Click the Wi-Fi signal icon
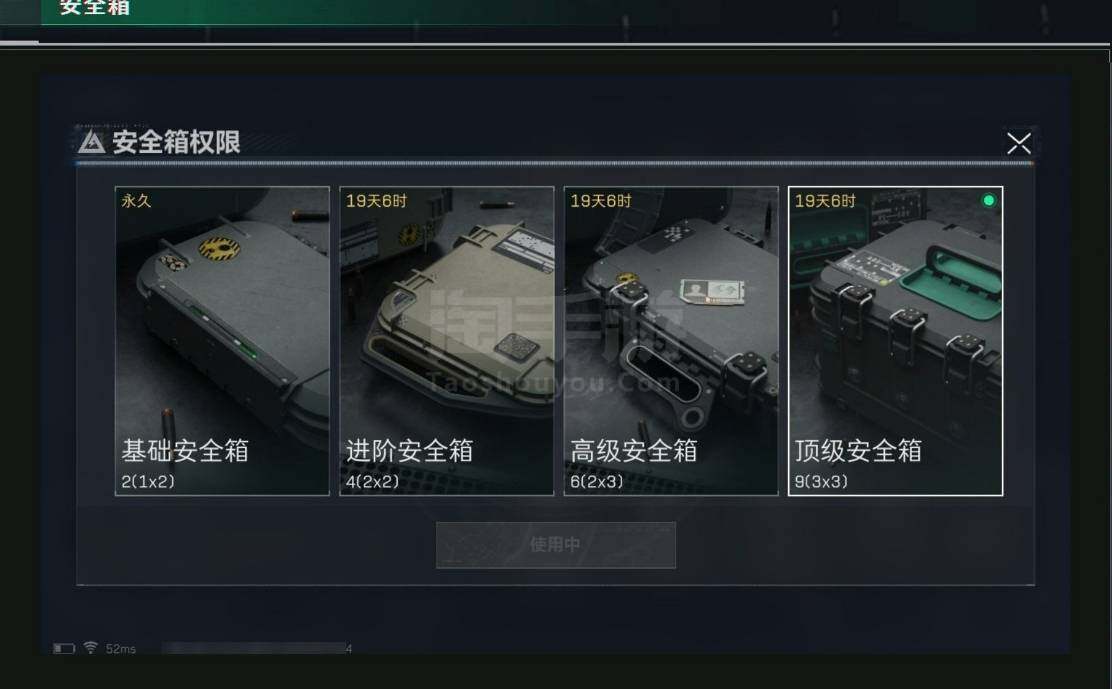 point(91,647)
